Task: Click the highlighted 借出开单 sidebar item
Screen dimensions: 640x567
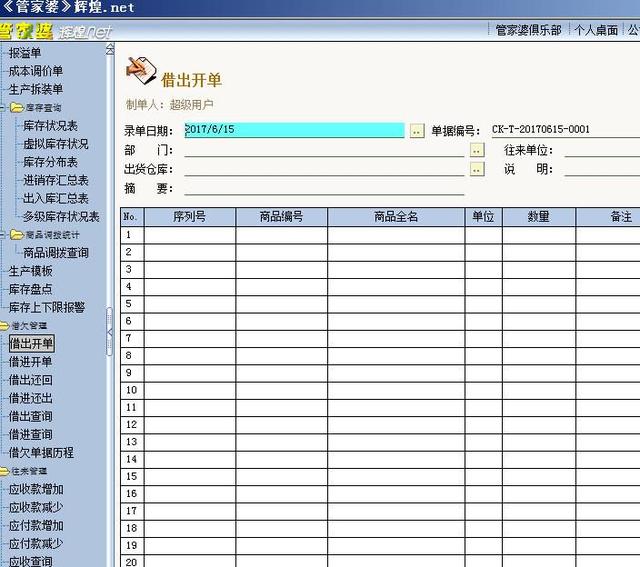Action: (31, 343)
